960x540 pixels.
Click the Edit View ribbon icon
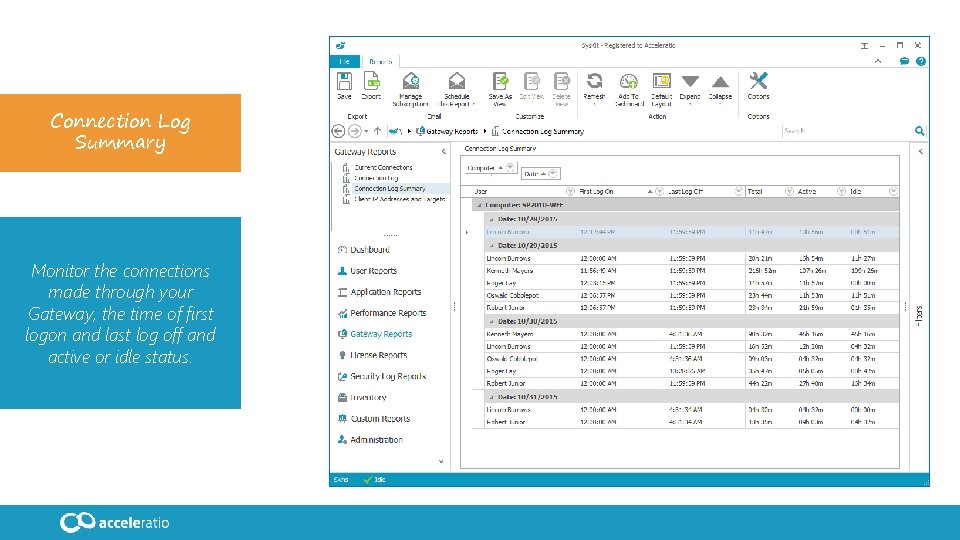531,81
